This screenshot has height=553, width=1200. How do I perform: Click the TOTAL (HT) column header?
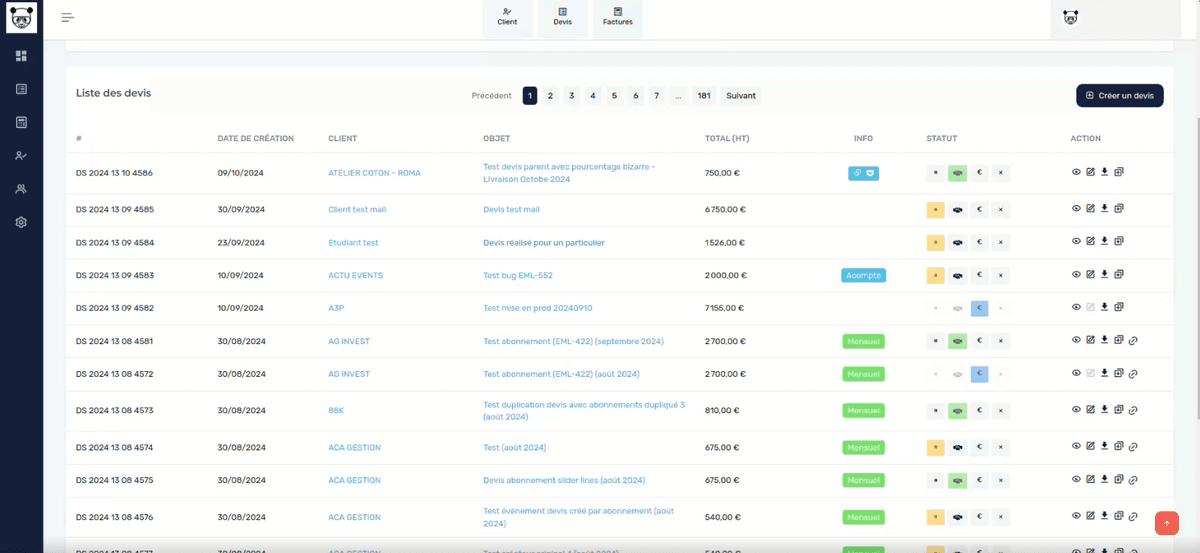point(727,138)
